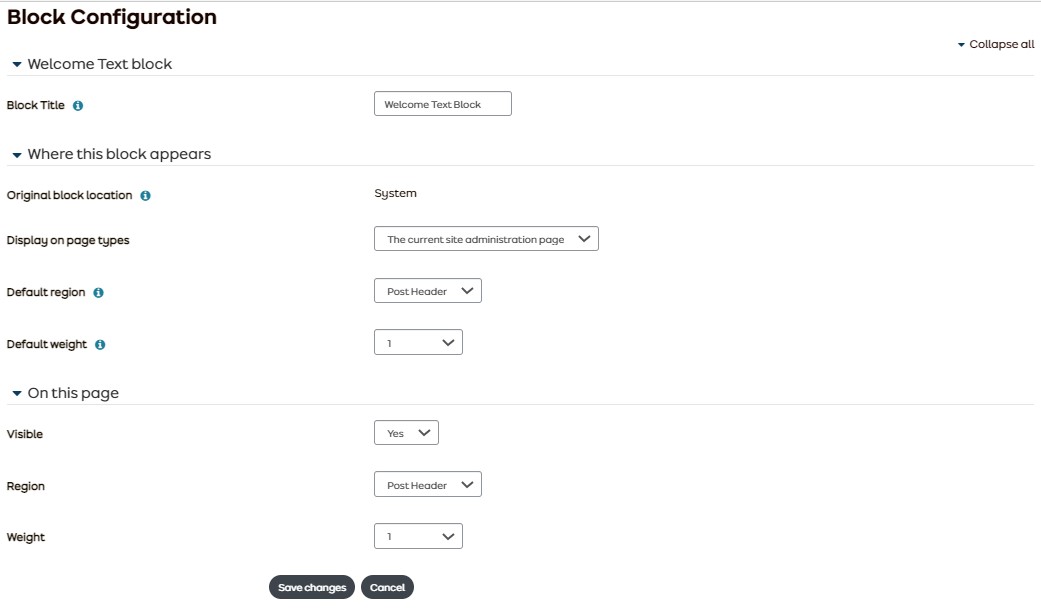The width and height of the screenshot is (1041, 610).
Task: Collapse the Welcome Text block section
Action: click(x=17, y=65)
